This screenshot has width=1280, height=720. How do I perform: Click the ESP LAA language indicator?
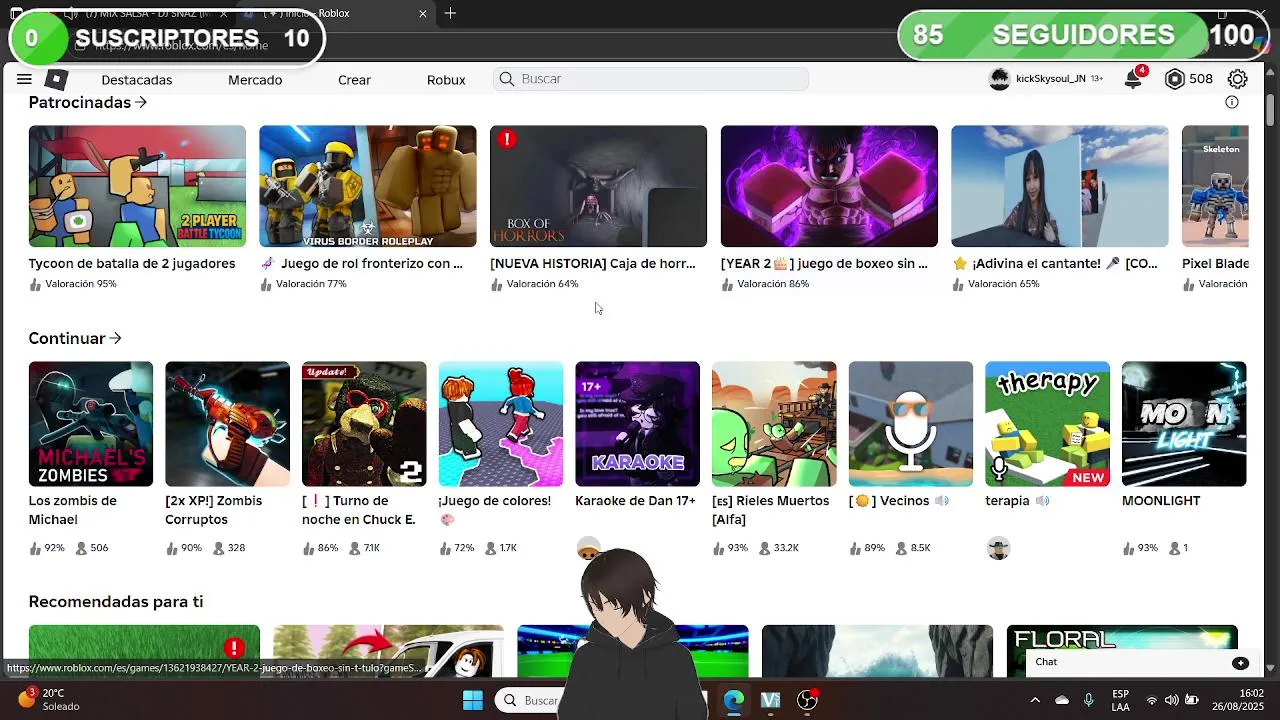(x=1121, y=700)
